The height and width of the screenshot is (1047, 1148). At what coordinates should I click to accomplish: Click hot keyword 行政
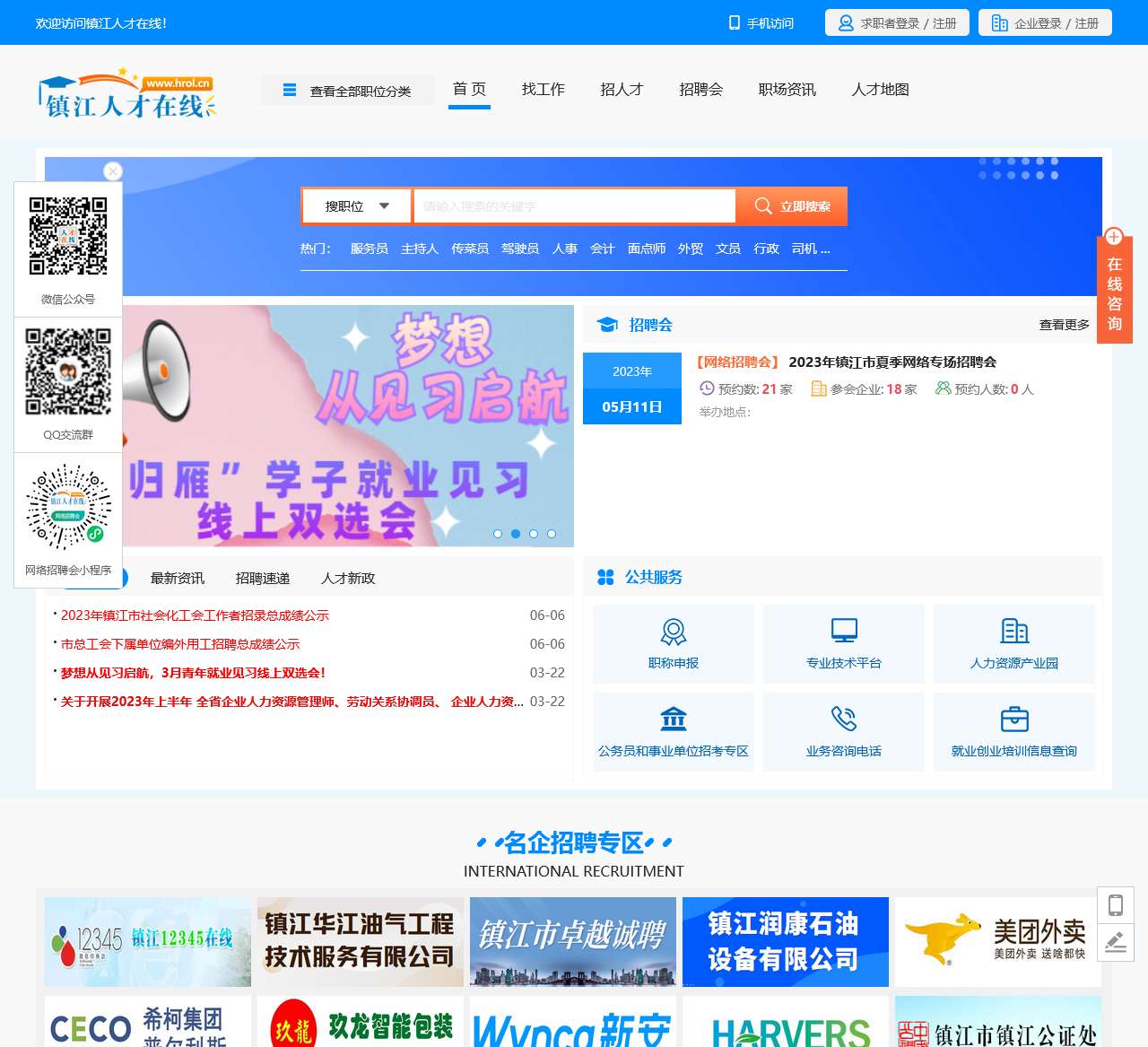[x=767, y=249]
